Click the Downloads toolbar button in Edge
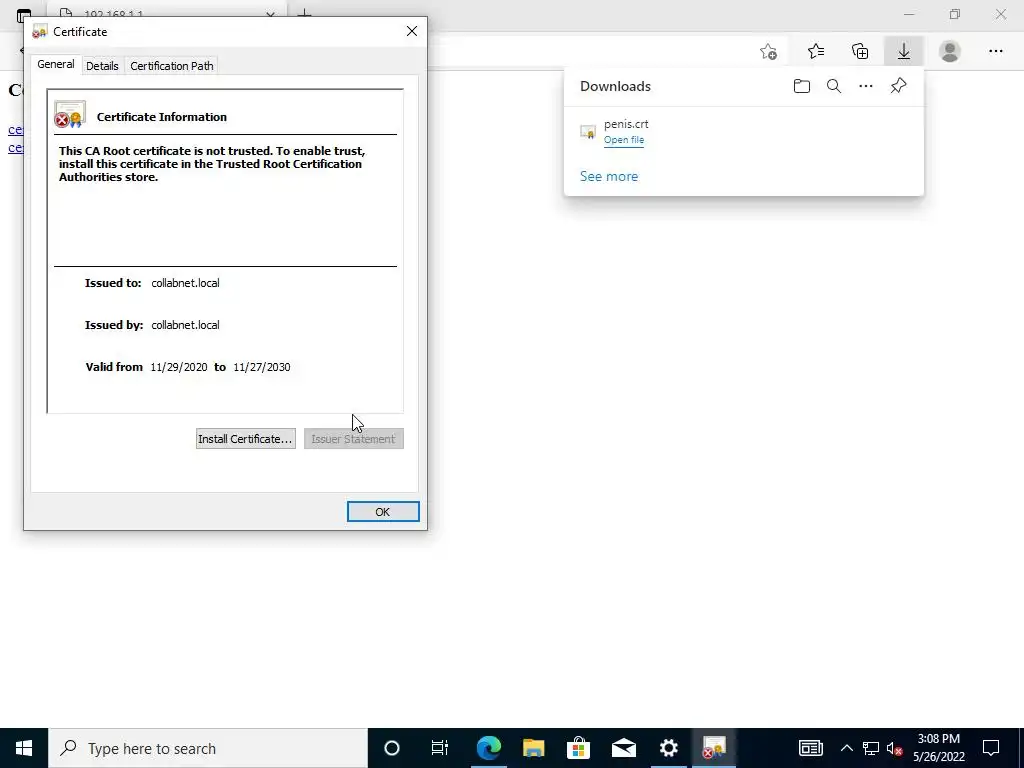This screenshot has width=1024, height=768. point(904,51)
